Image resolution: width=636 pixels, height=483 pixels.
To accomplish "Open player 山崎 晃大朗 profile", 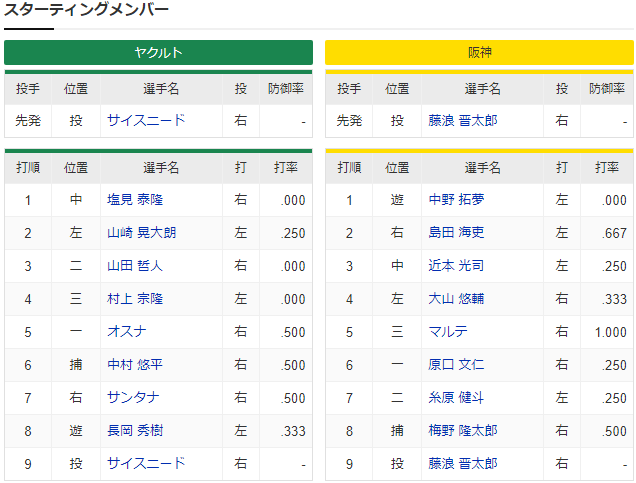I will pos(142,232).
